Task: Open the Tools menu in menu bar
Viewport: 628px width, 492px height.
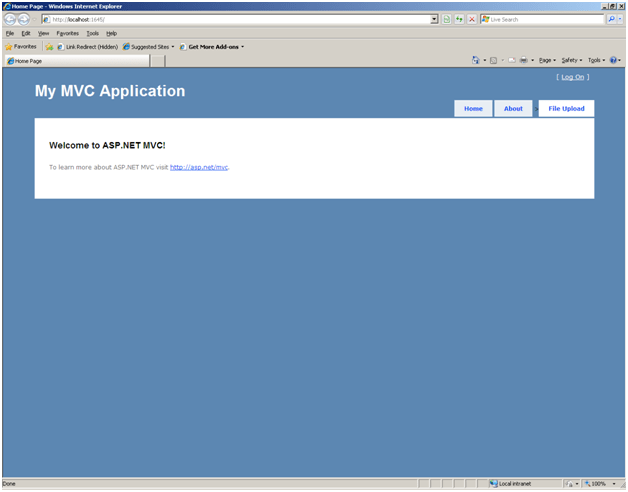Action: click(x=92, y=33)
